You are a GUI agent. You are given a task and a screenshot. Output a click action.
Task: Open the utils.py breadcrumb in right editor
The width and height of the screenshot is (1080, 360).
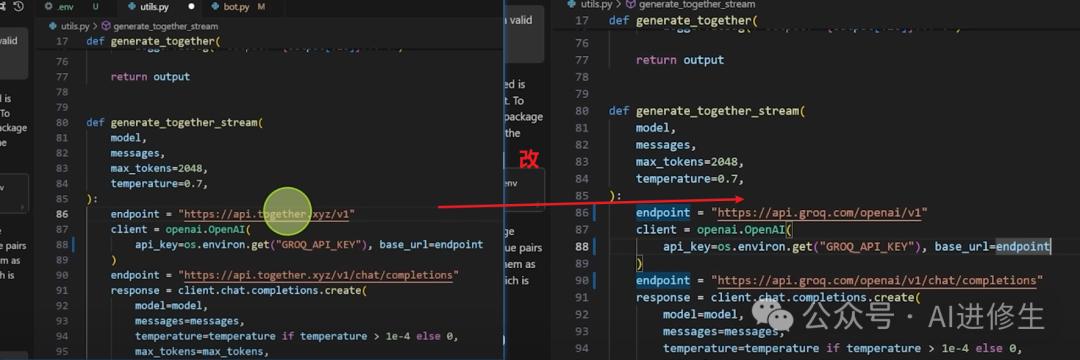(x=596, y=4)
